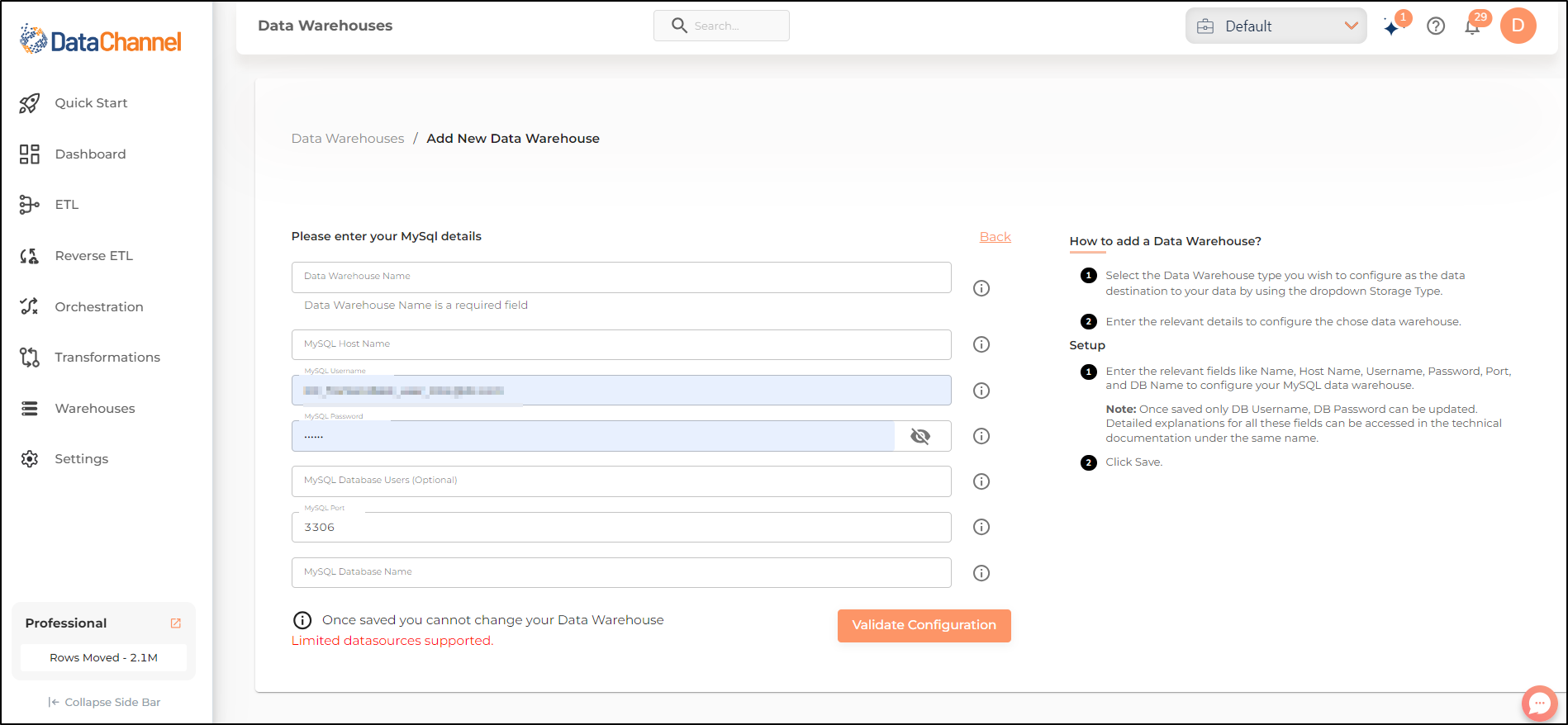Click the ETL pipeline icon
Screen dimensions: 1568x725
[30, 205]
